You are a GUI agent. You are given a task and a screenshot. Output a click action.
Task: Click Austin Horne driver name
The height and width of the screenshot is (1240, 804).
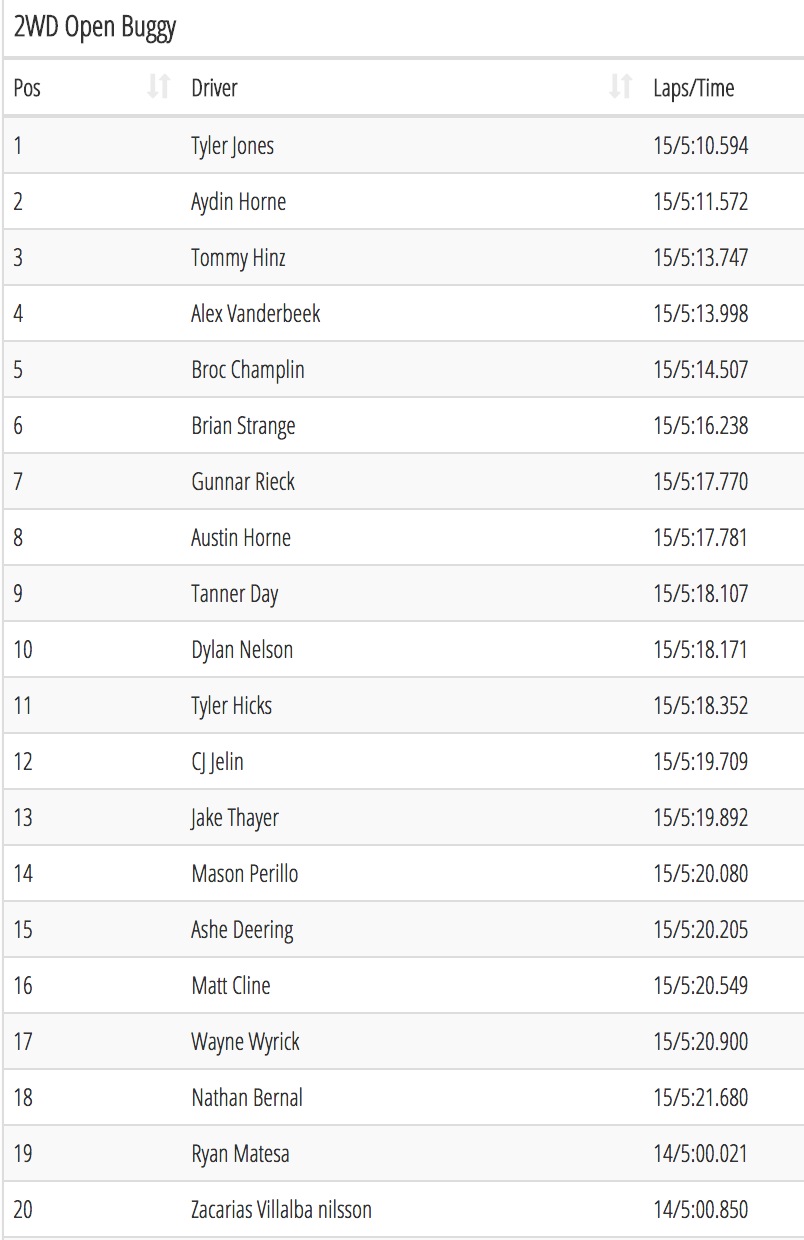[x=241, y=538]
